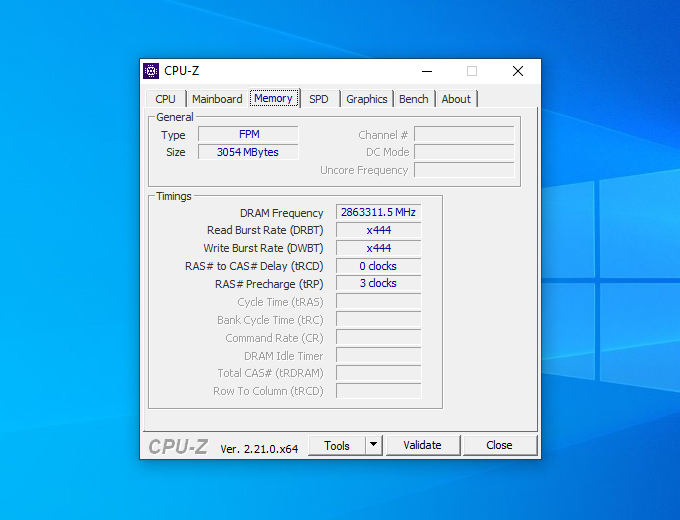
Task: Click the DRAM Frequency value field
Action: click(379, 212)
